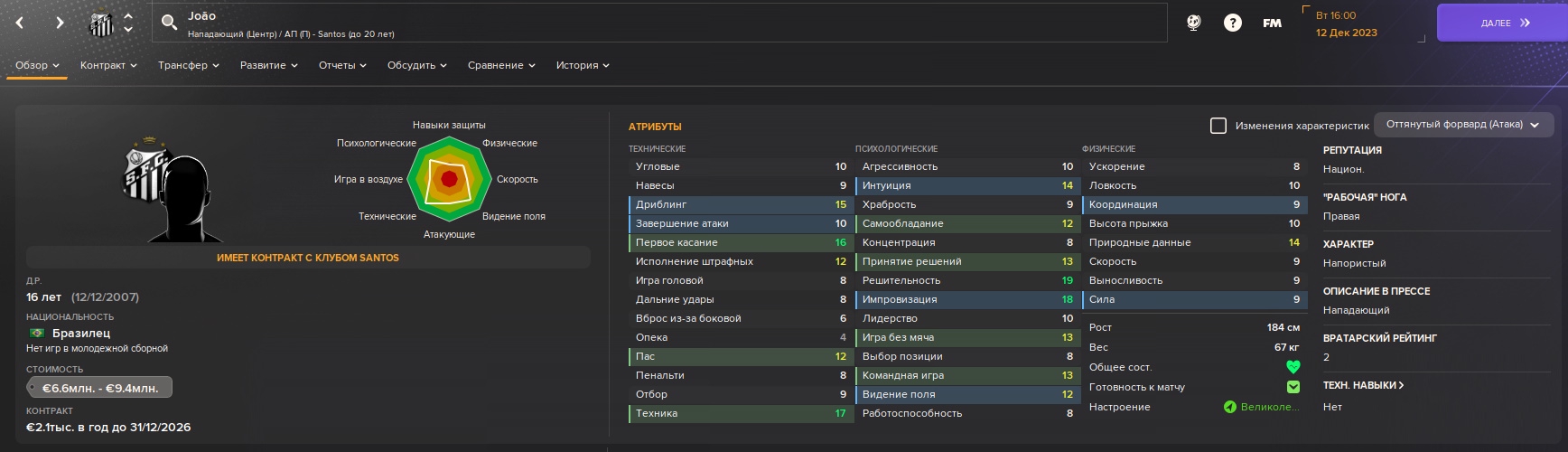
Task: Enable the Изменения характеристик checkbox
Action: coord(1218,126)
